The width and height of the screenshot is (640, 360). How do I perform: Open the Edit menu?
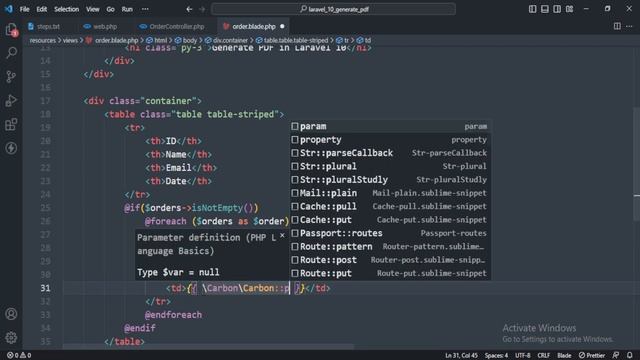(42, 9)
